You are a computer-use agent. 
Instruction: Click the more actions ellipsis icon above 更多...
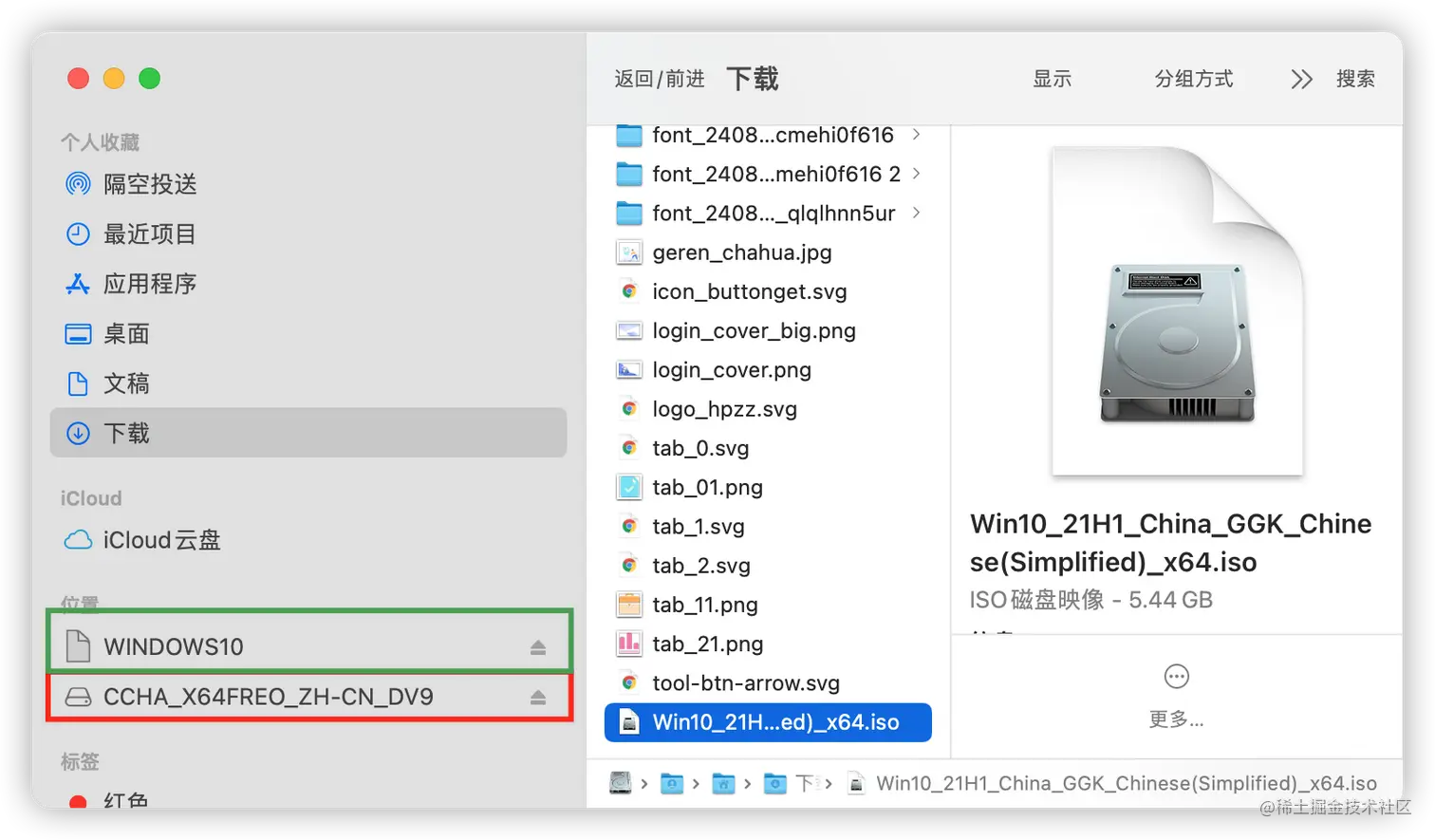tap(1177, 677)
